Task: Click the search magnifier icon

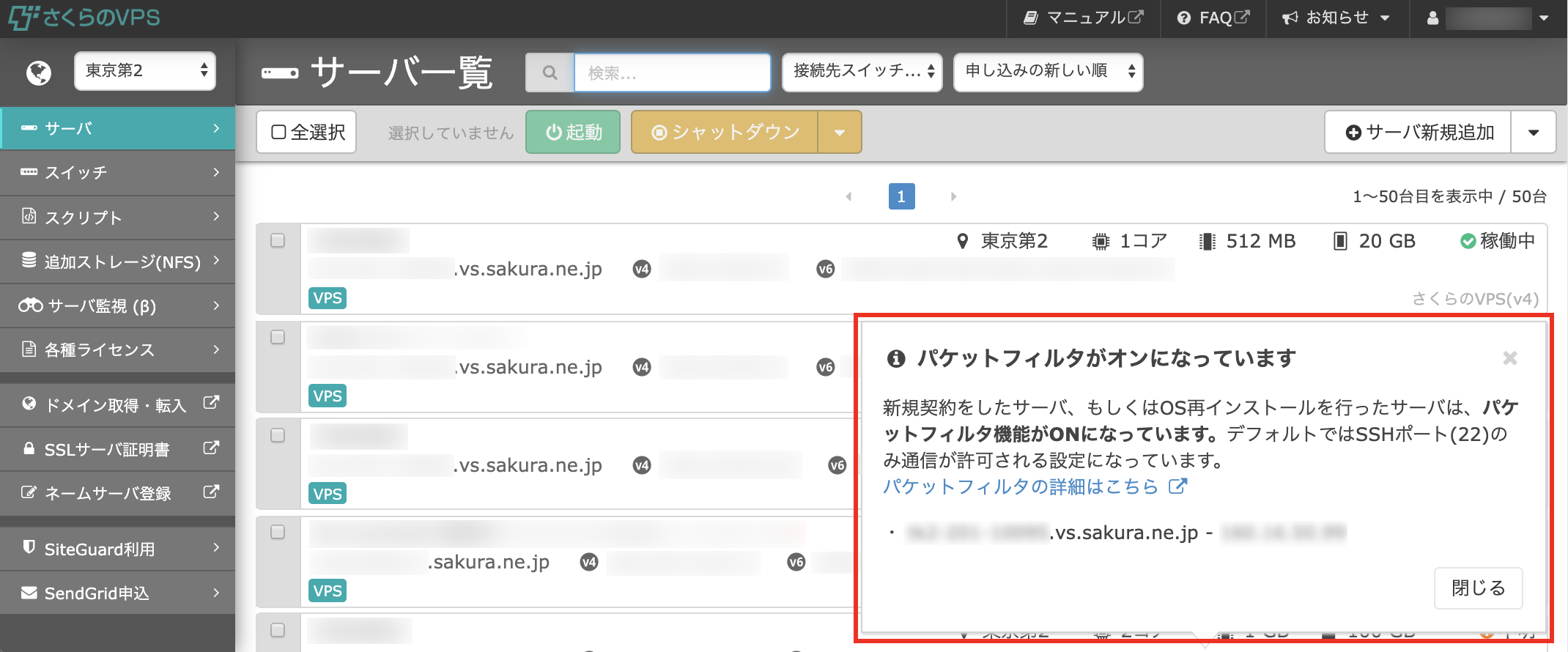Action: 550,73
